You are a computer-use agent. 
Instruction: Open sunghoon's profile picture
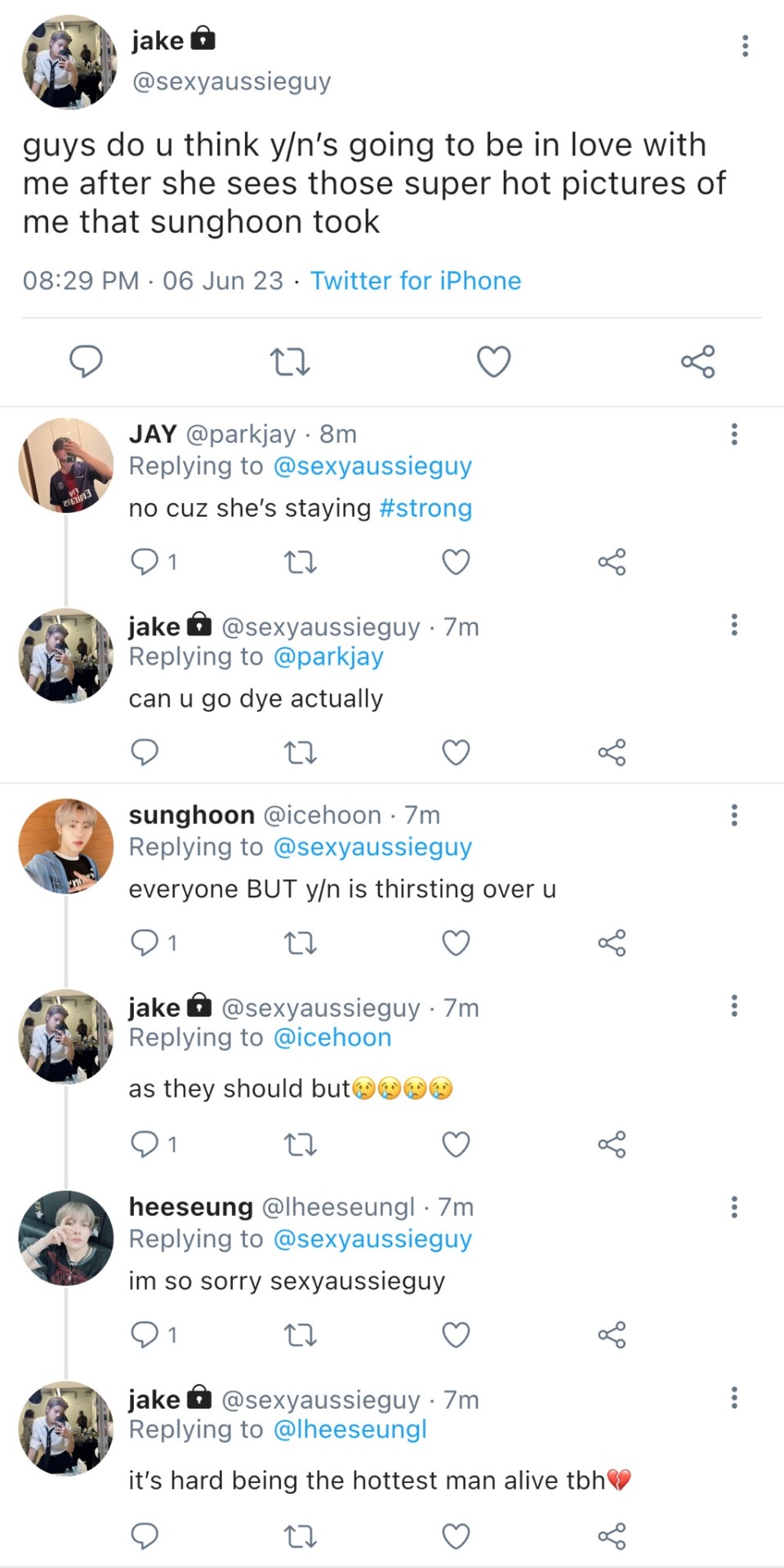[x=66, y=846]
